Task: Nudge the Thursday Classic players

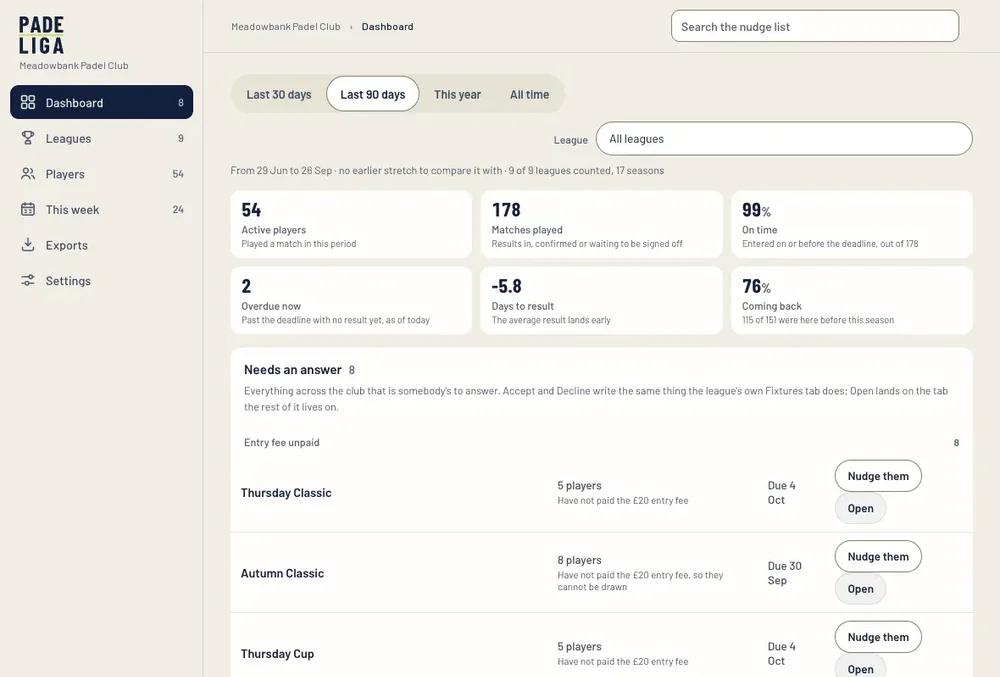Action: (878, 476)
